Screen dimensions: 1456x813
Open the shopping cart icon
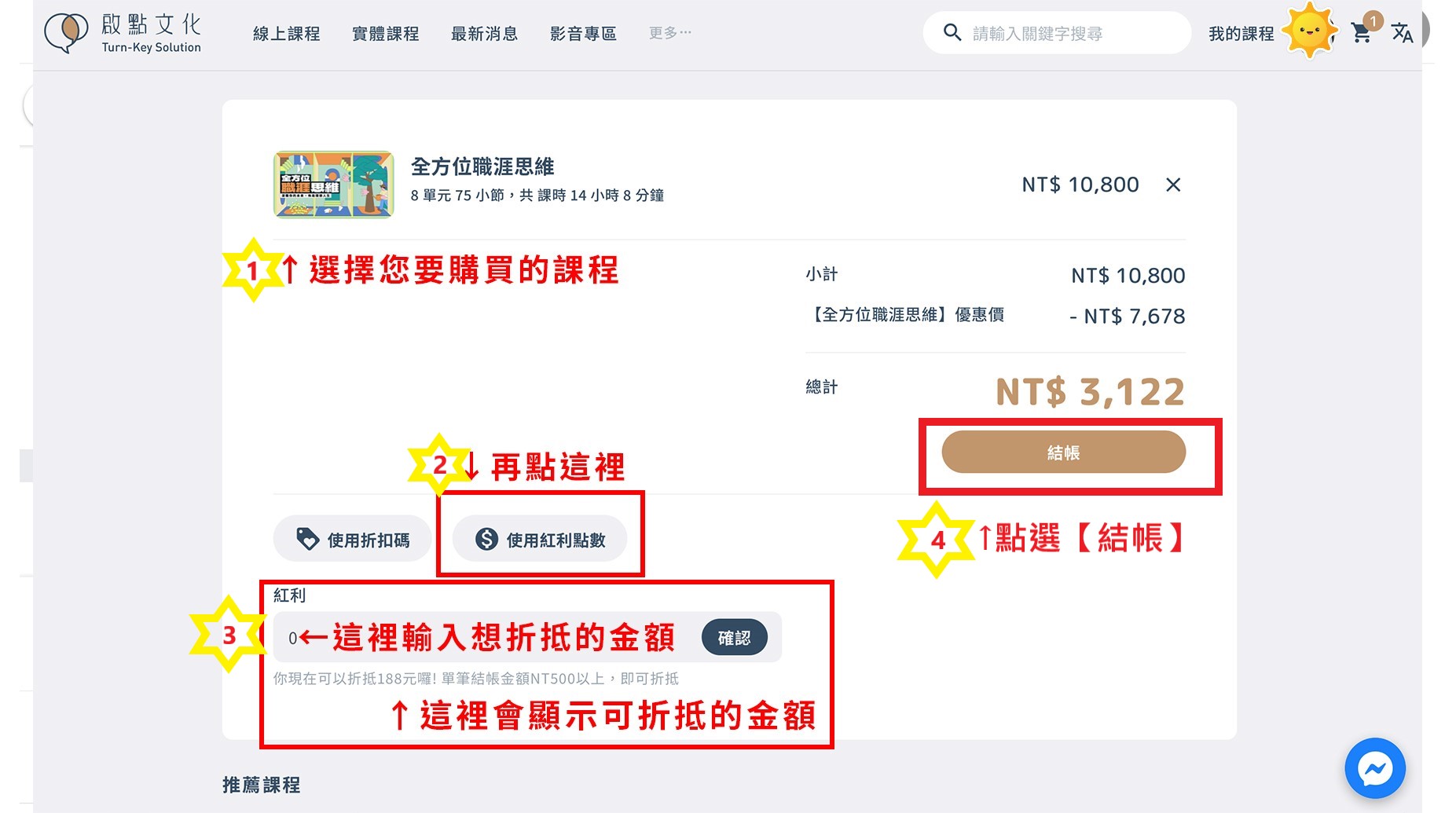tap(1361, 33)
